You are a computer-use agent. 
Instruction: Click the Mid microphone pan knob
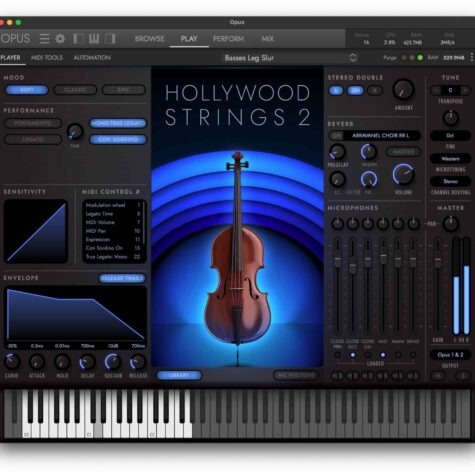383,224
